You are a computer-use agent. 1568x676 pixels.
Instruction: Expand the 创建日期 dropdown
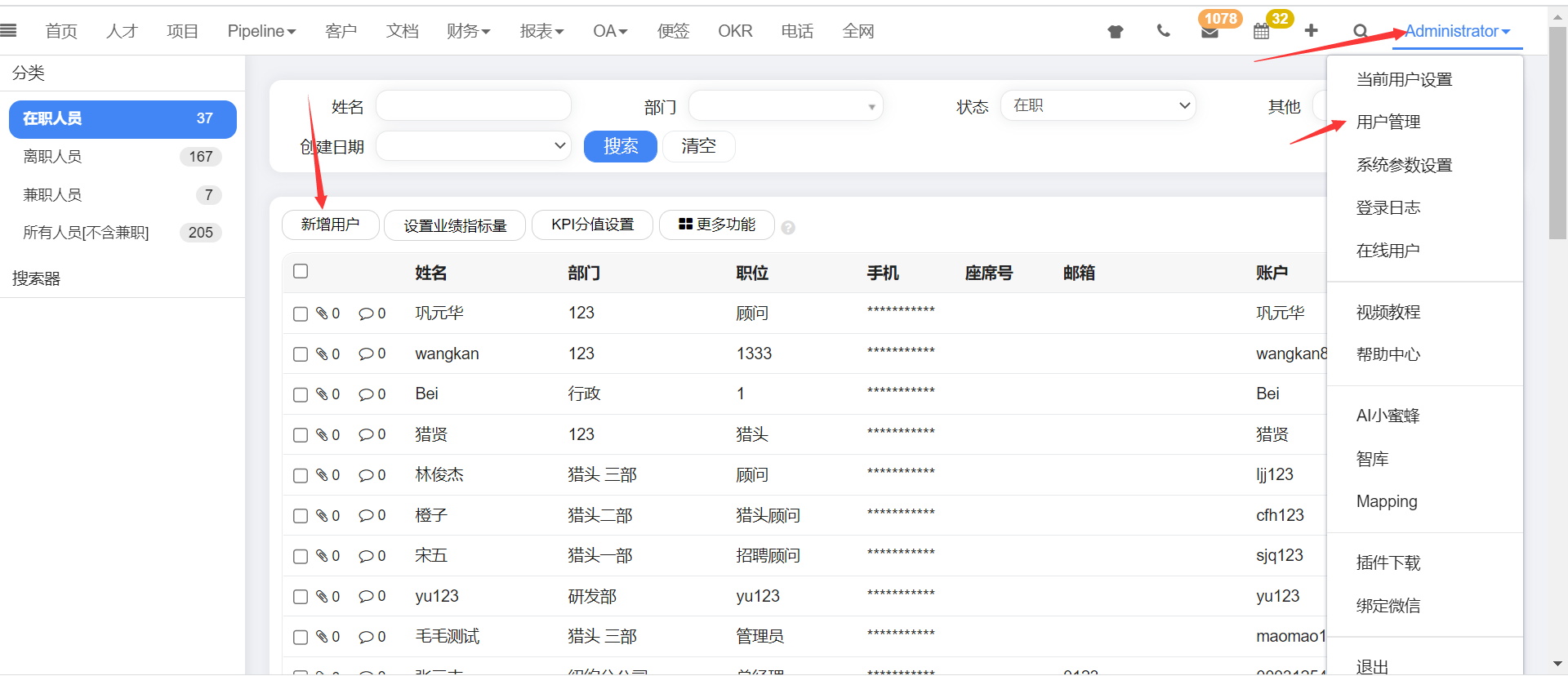point(473,146)
